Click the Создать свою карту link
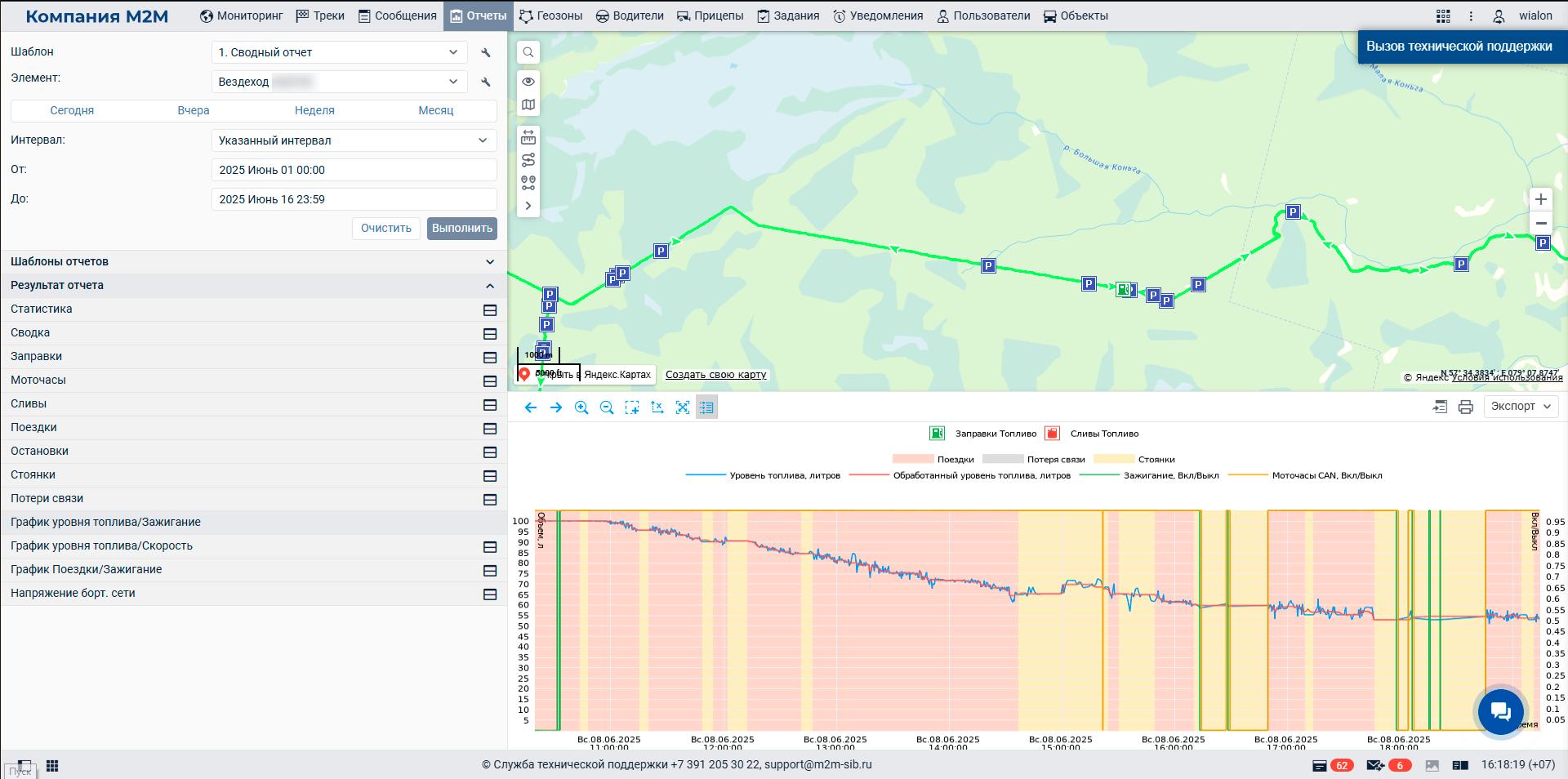The image size is (1568, 779). (715, 375)
